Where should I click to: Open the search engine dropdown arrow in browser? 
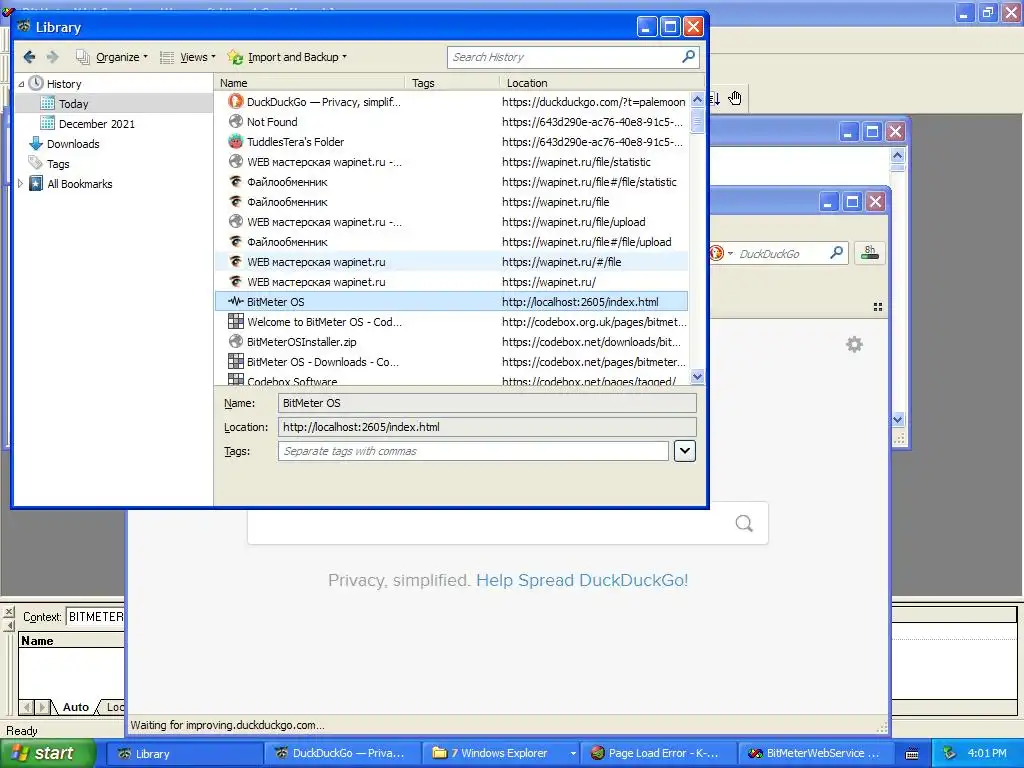[730, 253]
